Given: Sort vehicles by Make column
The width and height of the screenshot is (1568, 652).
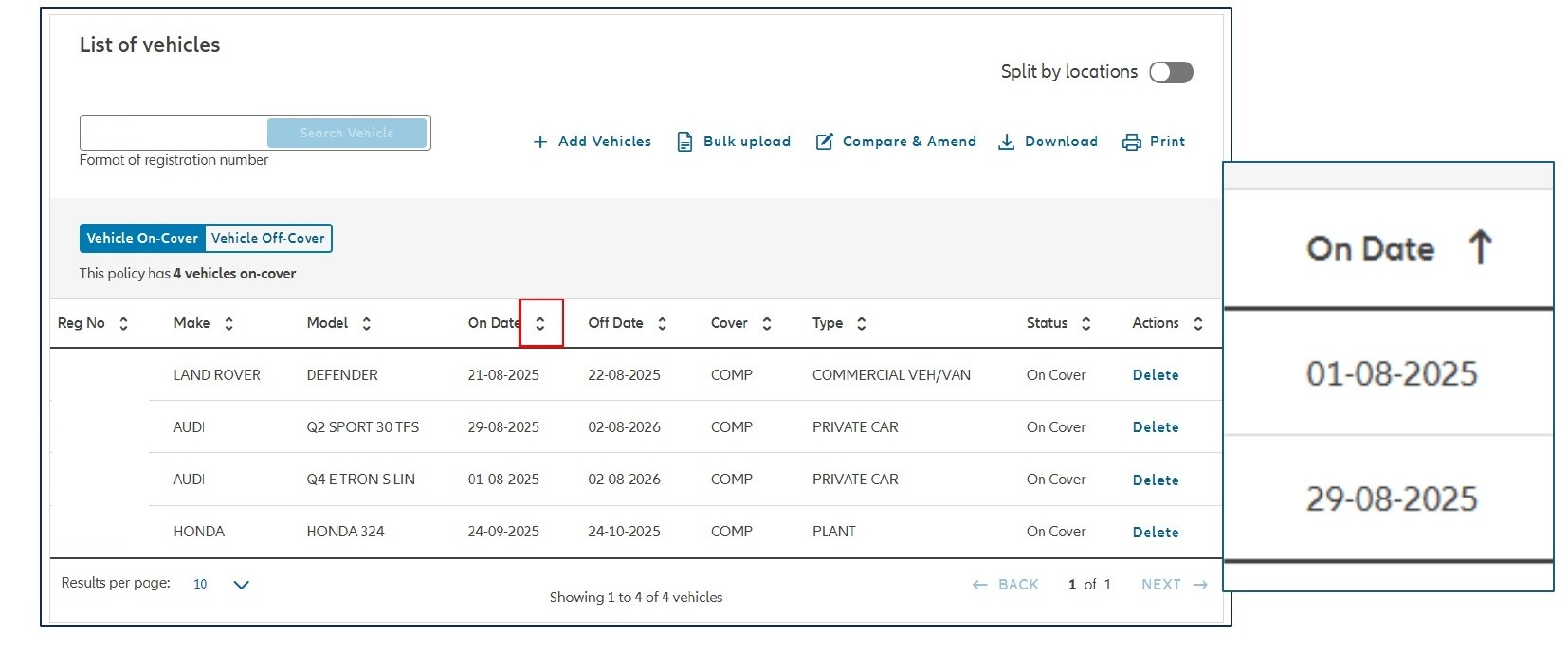Looking at the screenshot, I should pyautogui.click(x=228, y=324).
